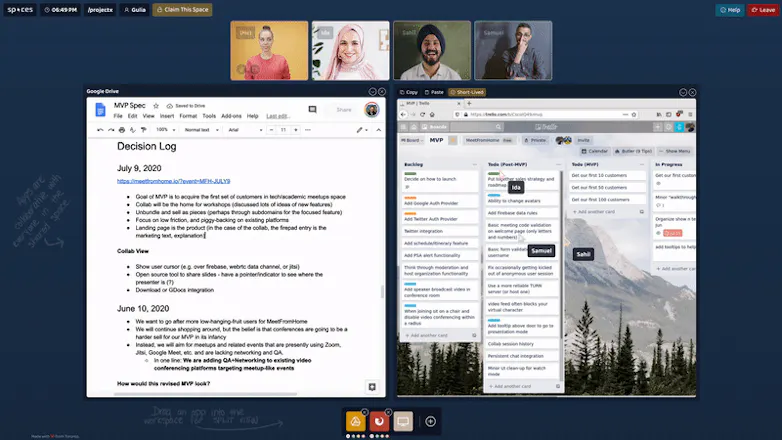The height and width of the screenshot is (440, 782).
Task: Open 'Add Google Auth Provider' card
Action: pyautogui.click(x=439, y=201)
